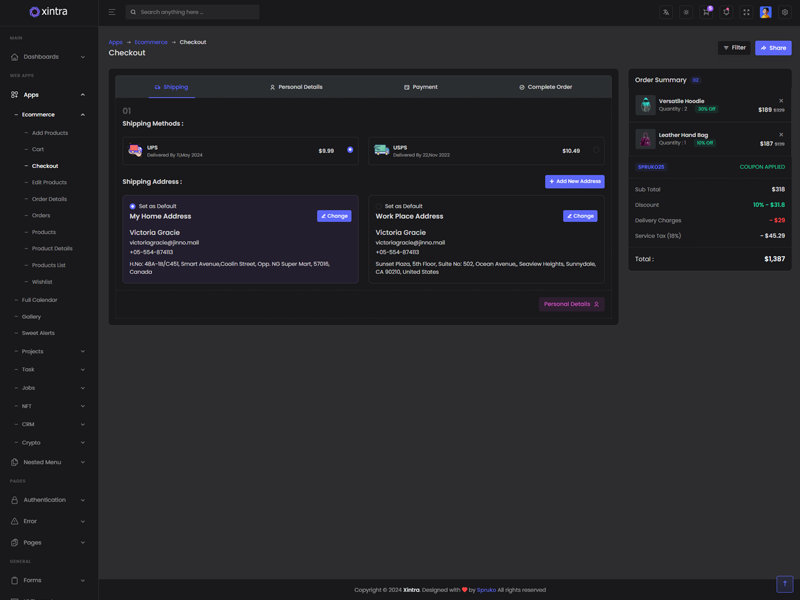
Task: Open the notifications bell icon
Action: (x=726, y=12)
